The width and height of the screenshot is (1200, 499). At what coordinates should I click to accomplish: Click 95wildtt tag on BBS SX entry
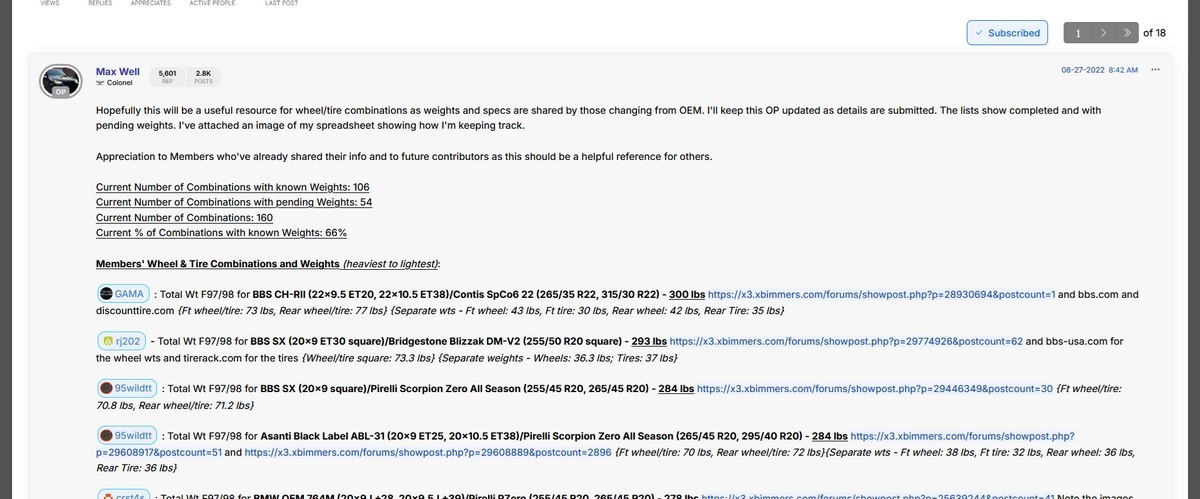click(127, 388)
